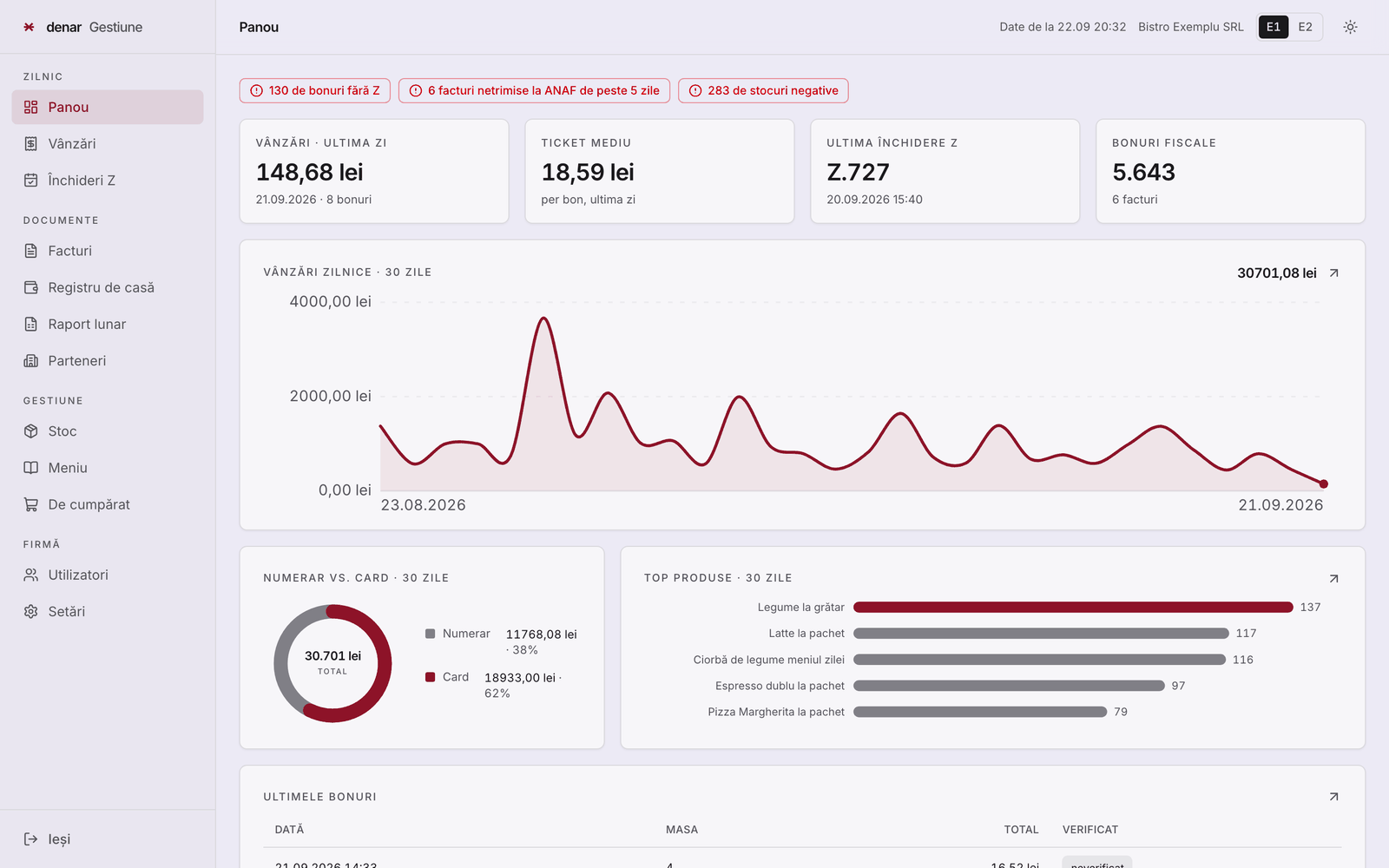Switch to E2 company toggle

click(1305, 27)
